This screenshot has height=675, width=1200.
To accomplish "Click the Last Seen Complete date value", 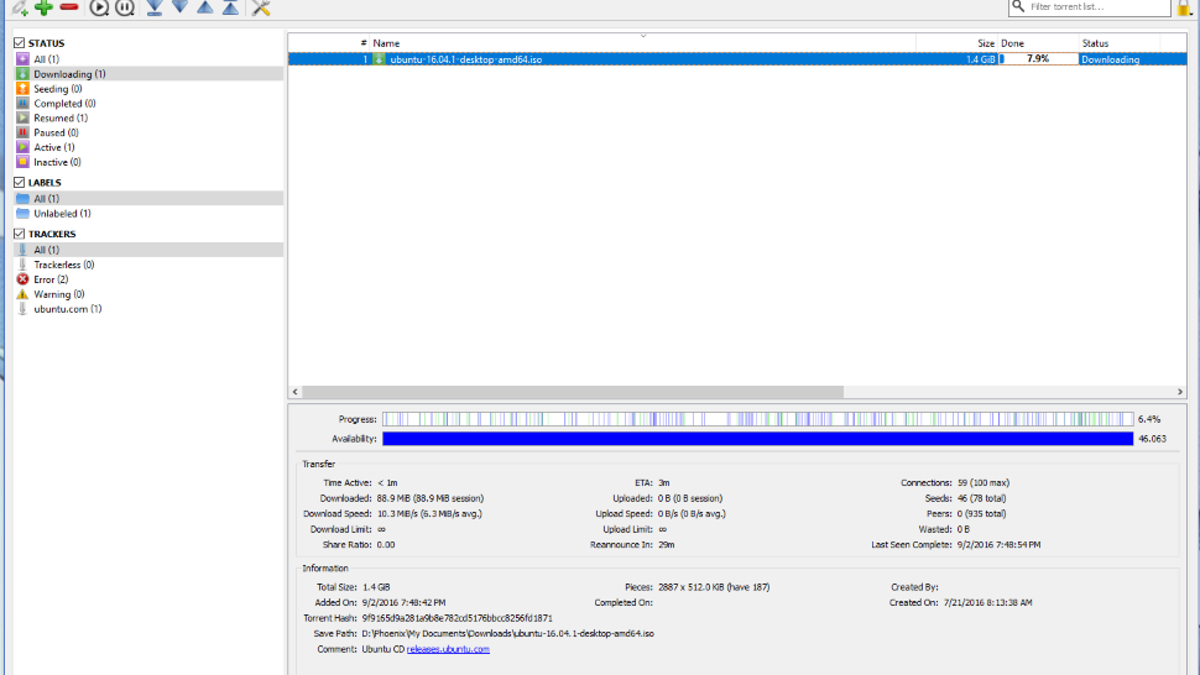I will 998,545.
